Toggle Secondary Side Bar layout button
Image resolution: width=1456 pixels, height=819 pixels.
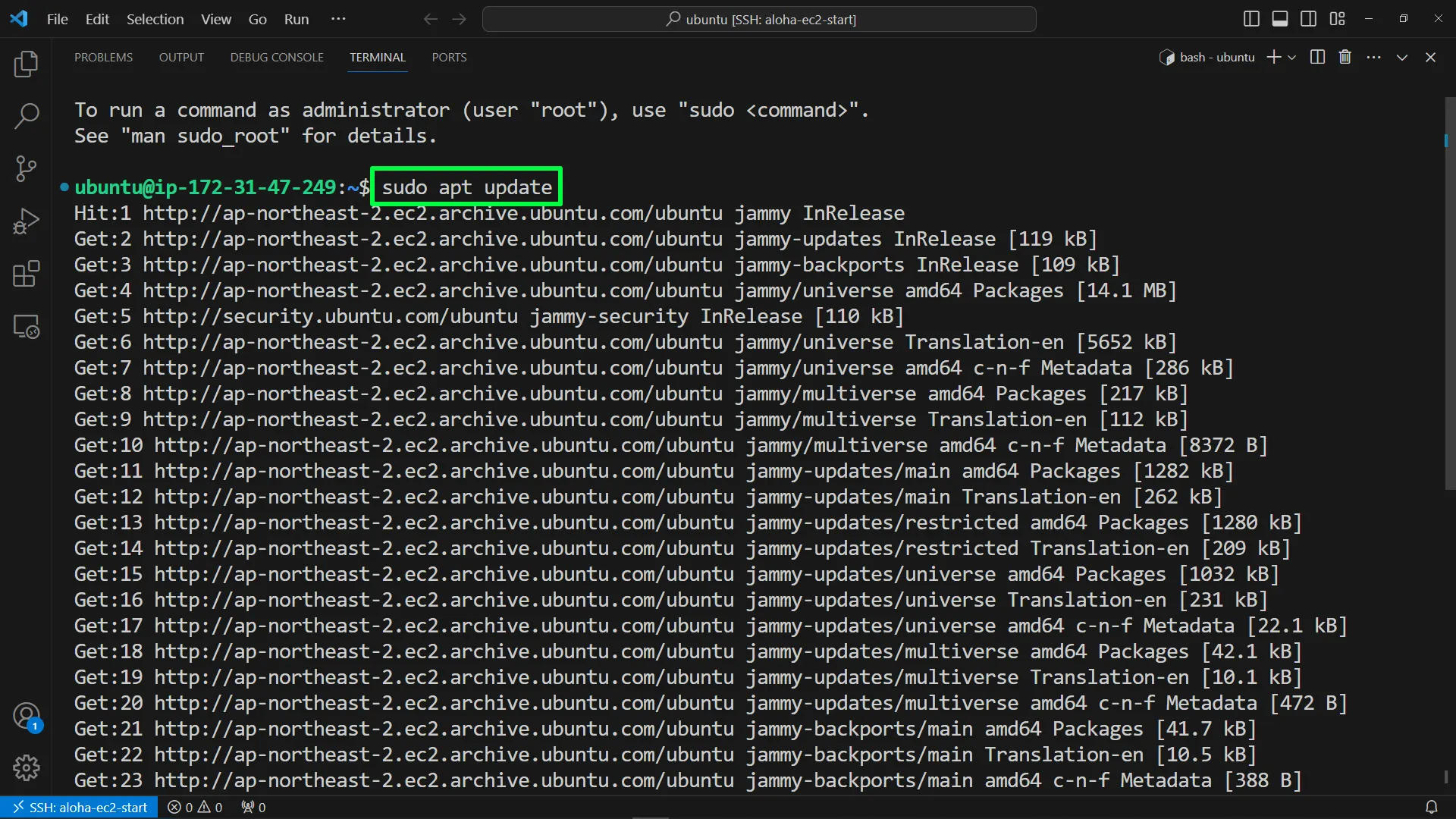[x=1308, y=19]
